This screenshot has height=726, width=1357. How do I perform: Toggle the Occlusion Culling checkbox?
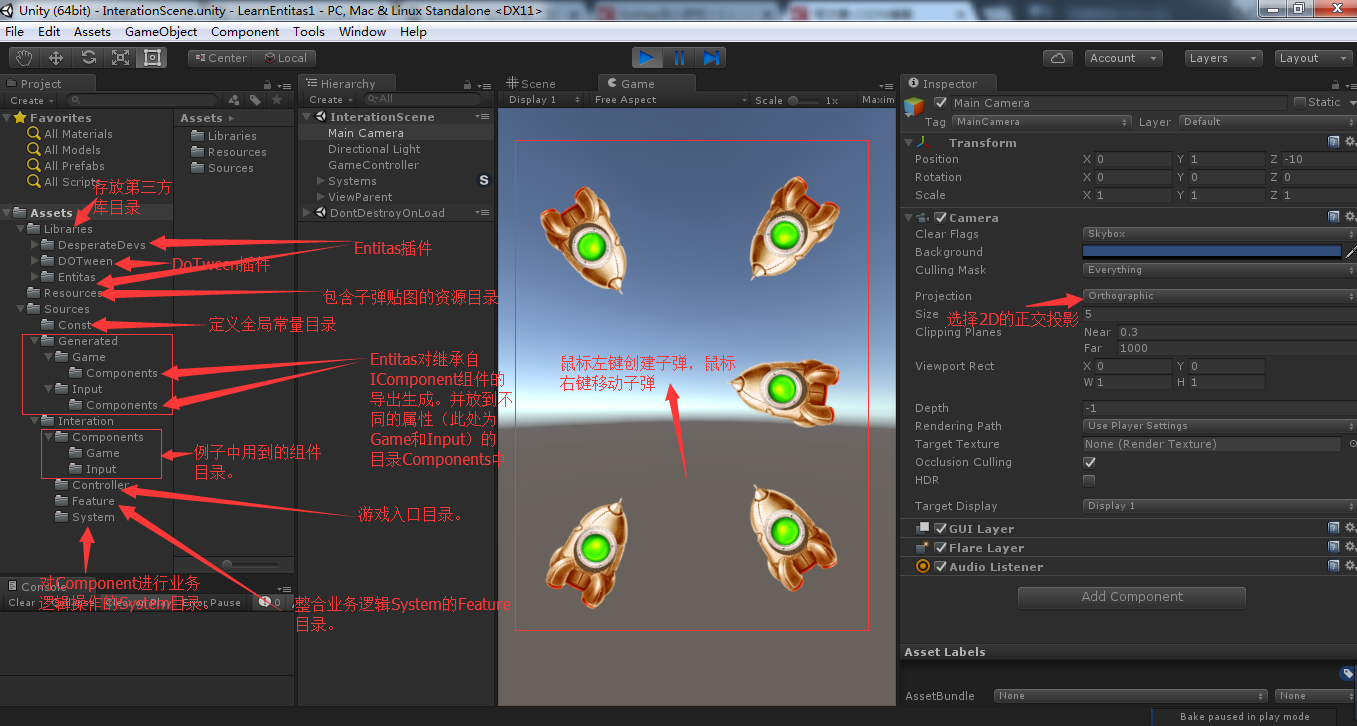pos(1090,462)
